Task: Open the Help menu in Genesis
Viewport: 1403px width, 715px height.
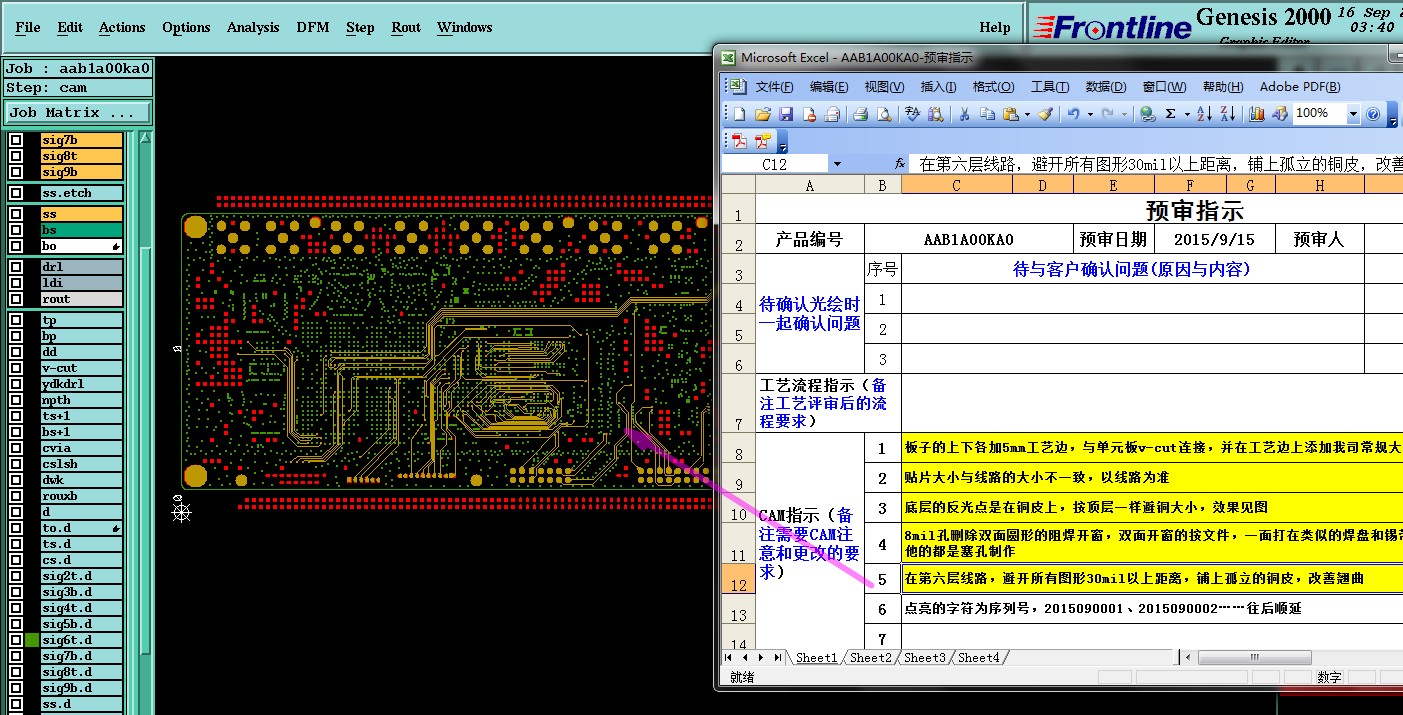Action: pyautogui.click(x=995, y=27)
